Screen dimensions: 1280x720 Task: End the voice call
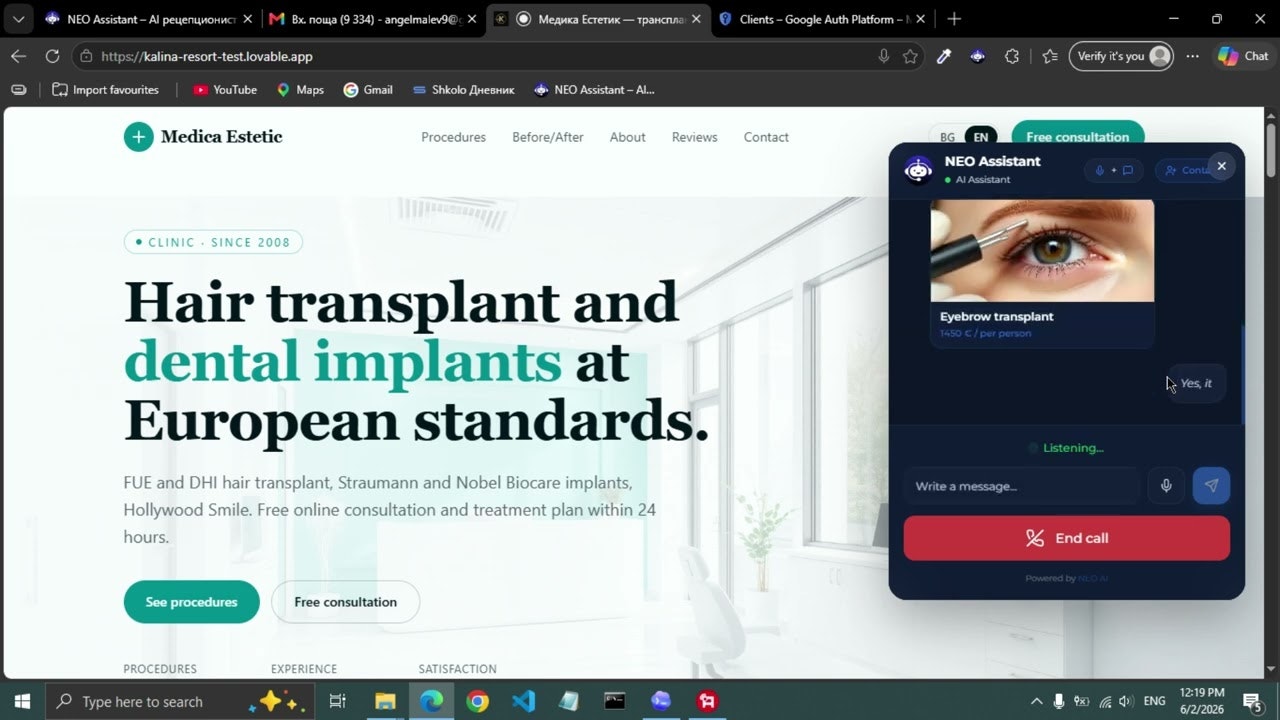click(x=1067, y=538)
